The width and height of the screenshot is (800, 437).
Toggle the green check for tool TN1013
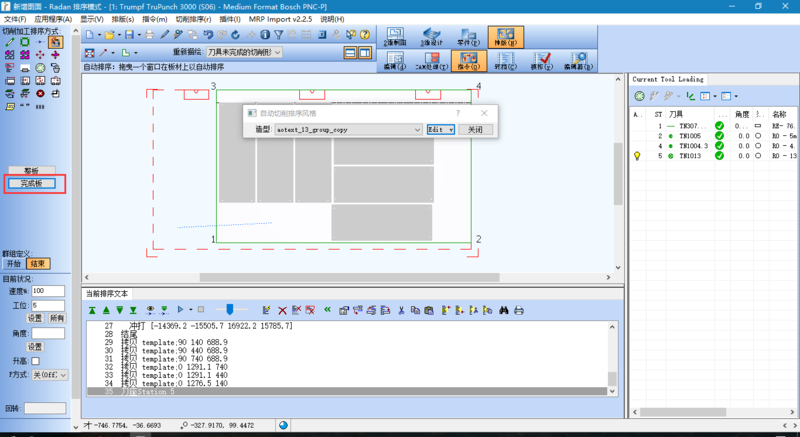click(718, 156)
